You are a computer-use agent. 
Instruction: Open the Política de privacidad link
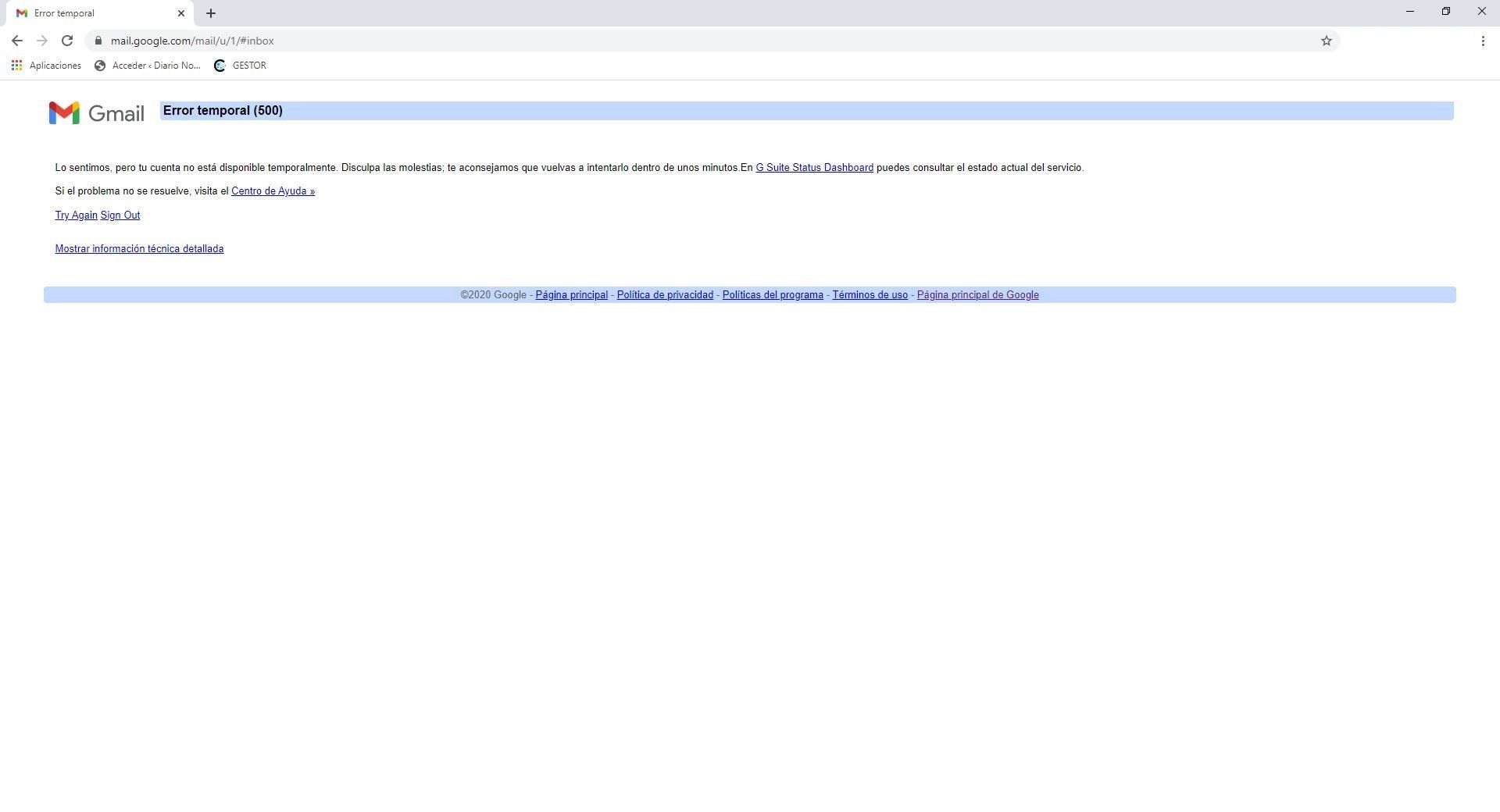click(x=665, y=295)
